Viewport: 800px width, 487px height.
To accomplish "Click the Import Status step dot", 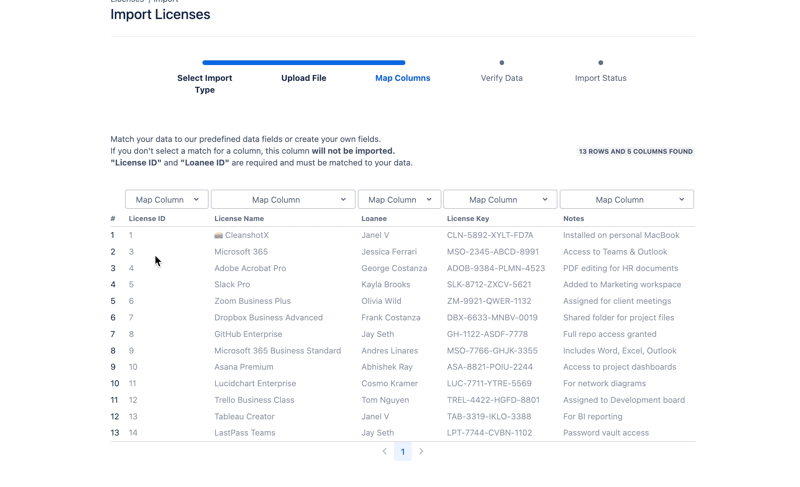I will 601,63.
